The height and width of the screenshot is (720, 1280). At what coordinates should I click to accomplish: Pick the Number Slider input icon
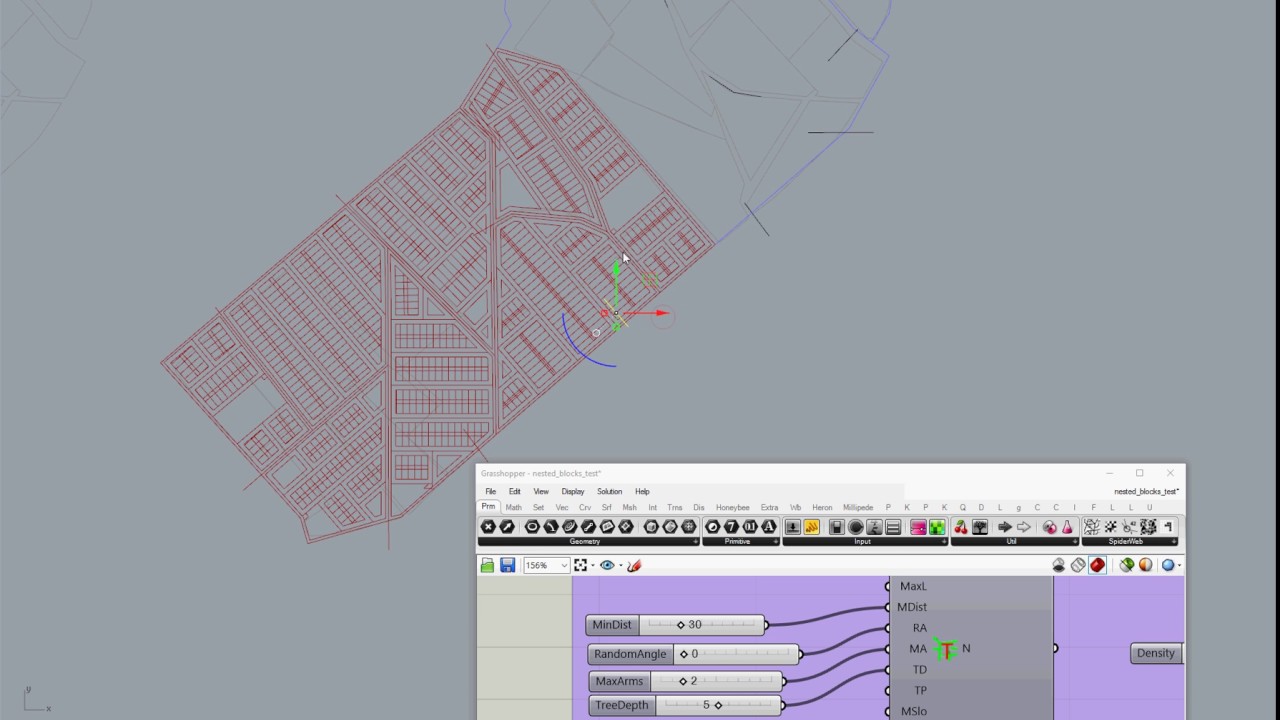[874, 527]
